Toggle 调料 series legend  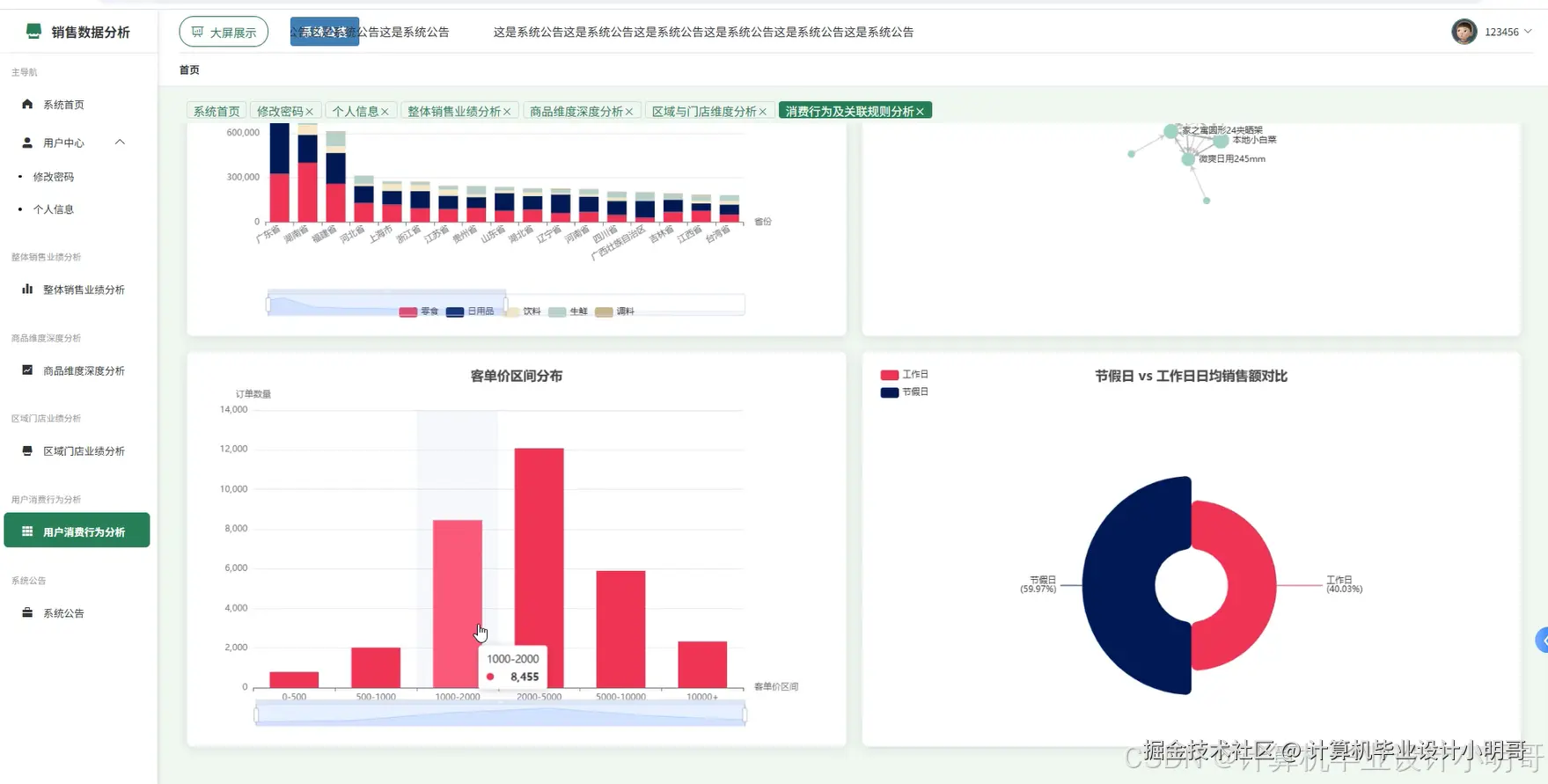coord(614,311)
